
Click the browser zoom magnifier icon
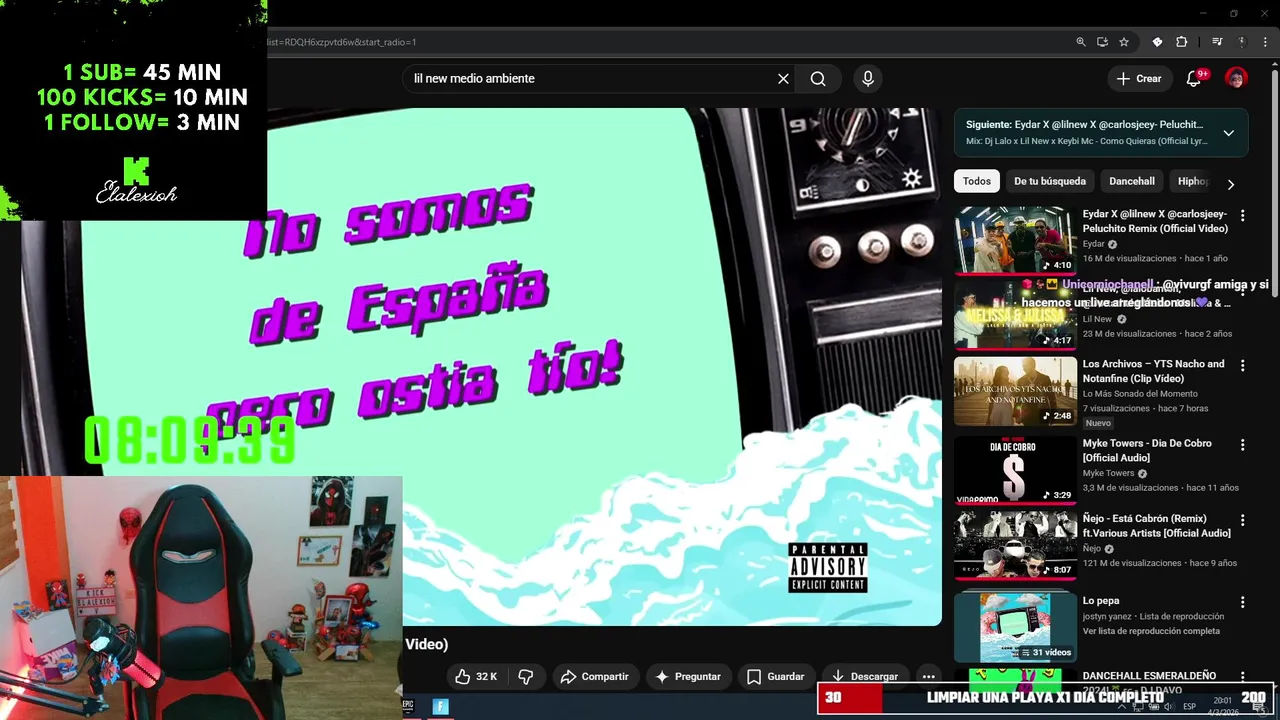1080,42
